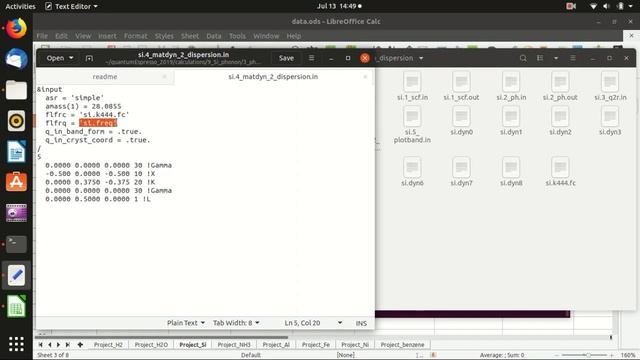Adjust the Calc zoom slider
640x360 pixels.
tap(588, 355)
